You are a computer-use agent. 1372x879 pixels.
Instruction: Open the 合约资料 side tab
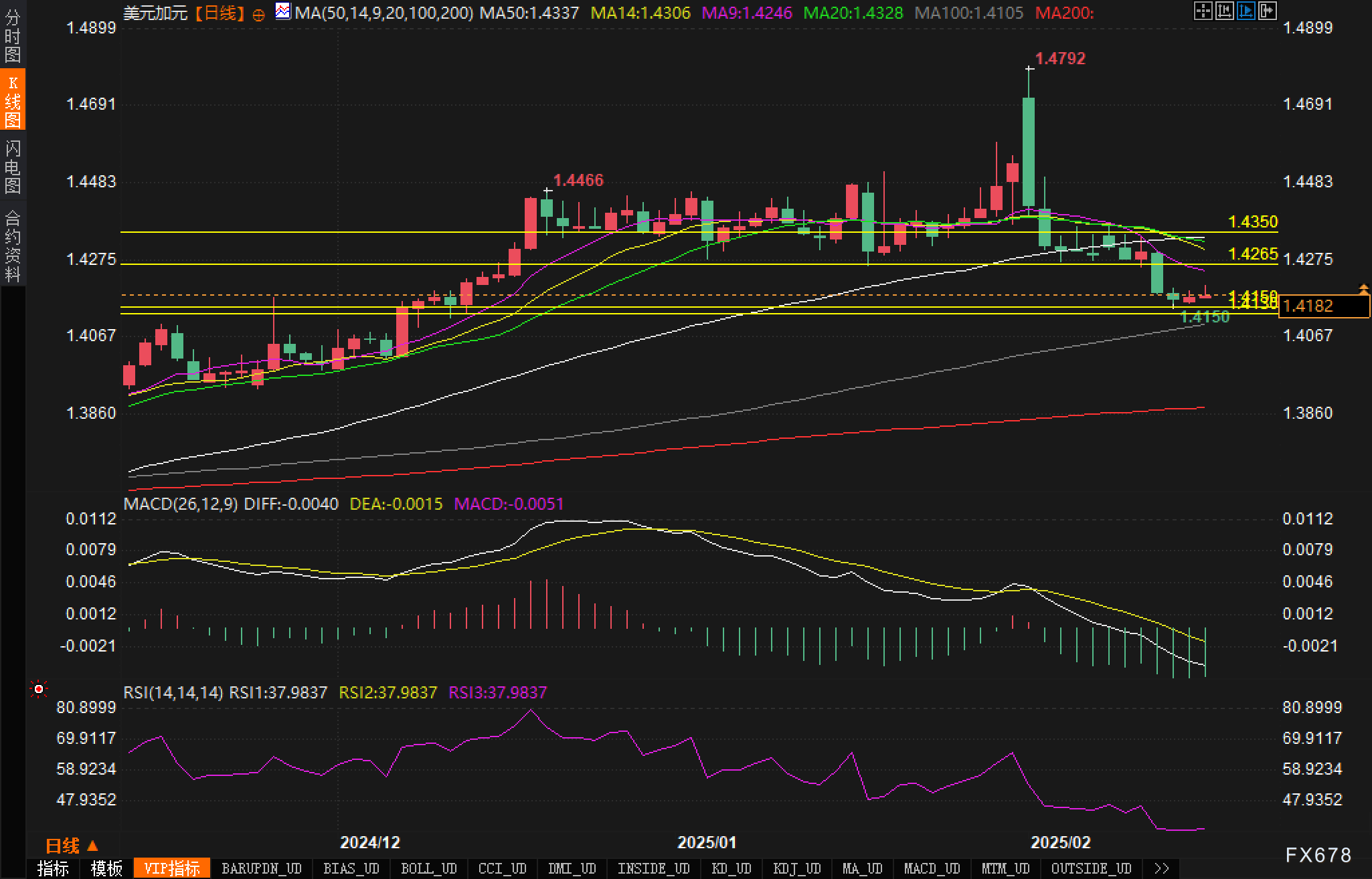point(12,246)
